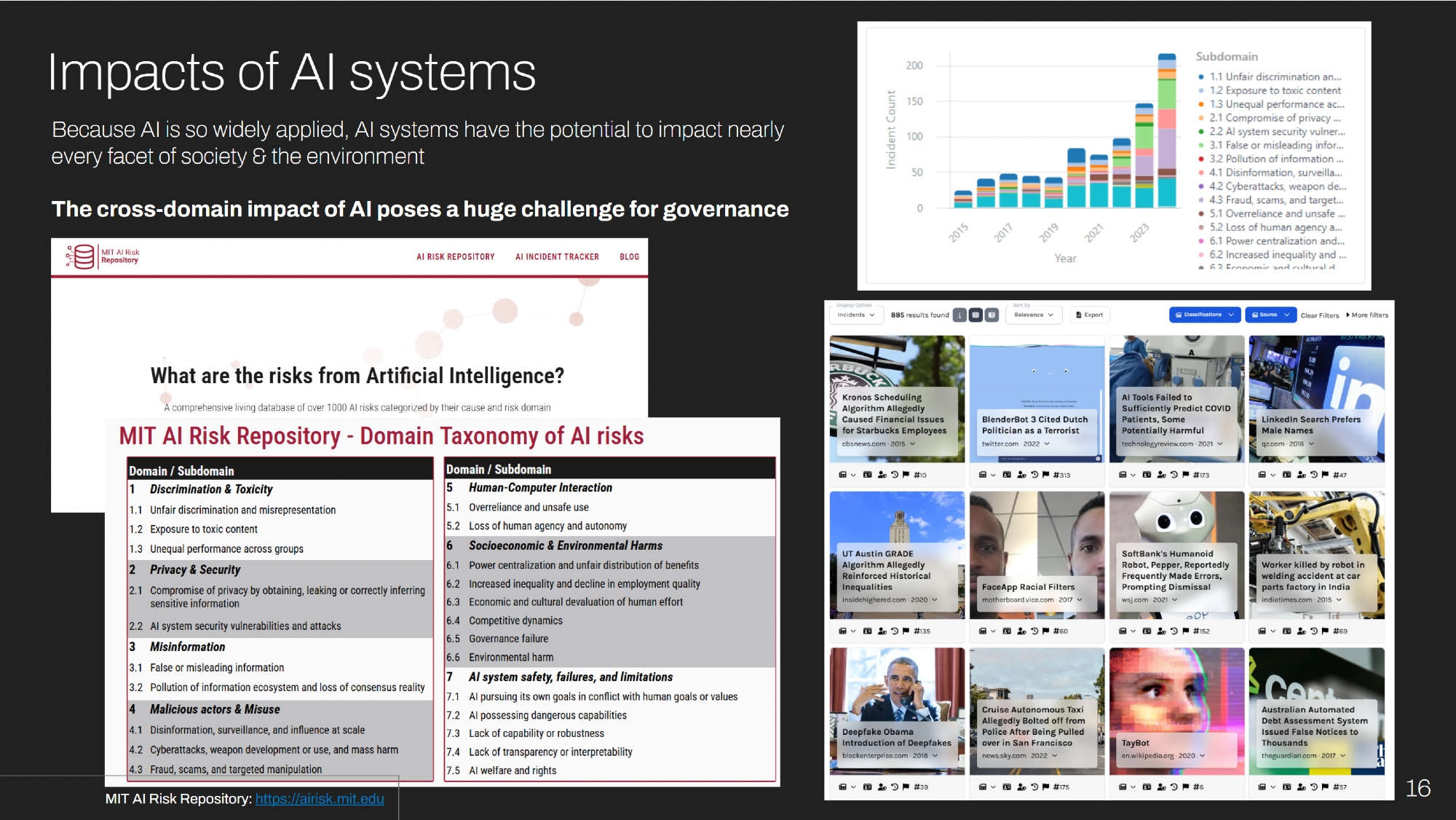The height and width of the screenshot is (820, 1456).
Task: Click the authors person icon on incident #173
Action: pos(1161,475)
